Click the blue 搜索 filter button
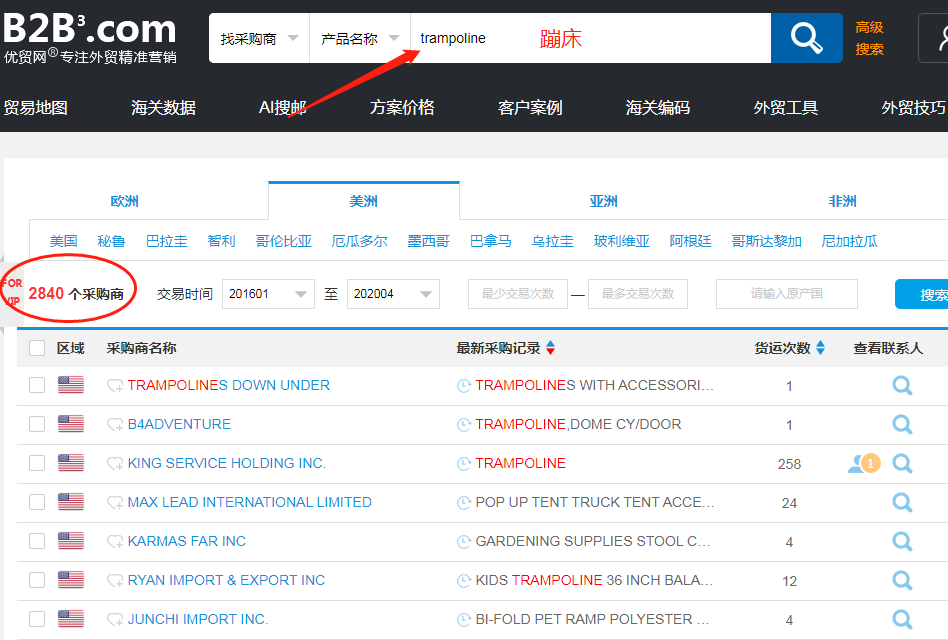This screenshot has height=640, width=948. click(922, 294)
